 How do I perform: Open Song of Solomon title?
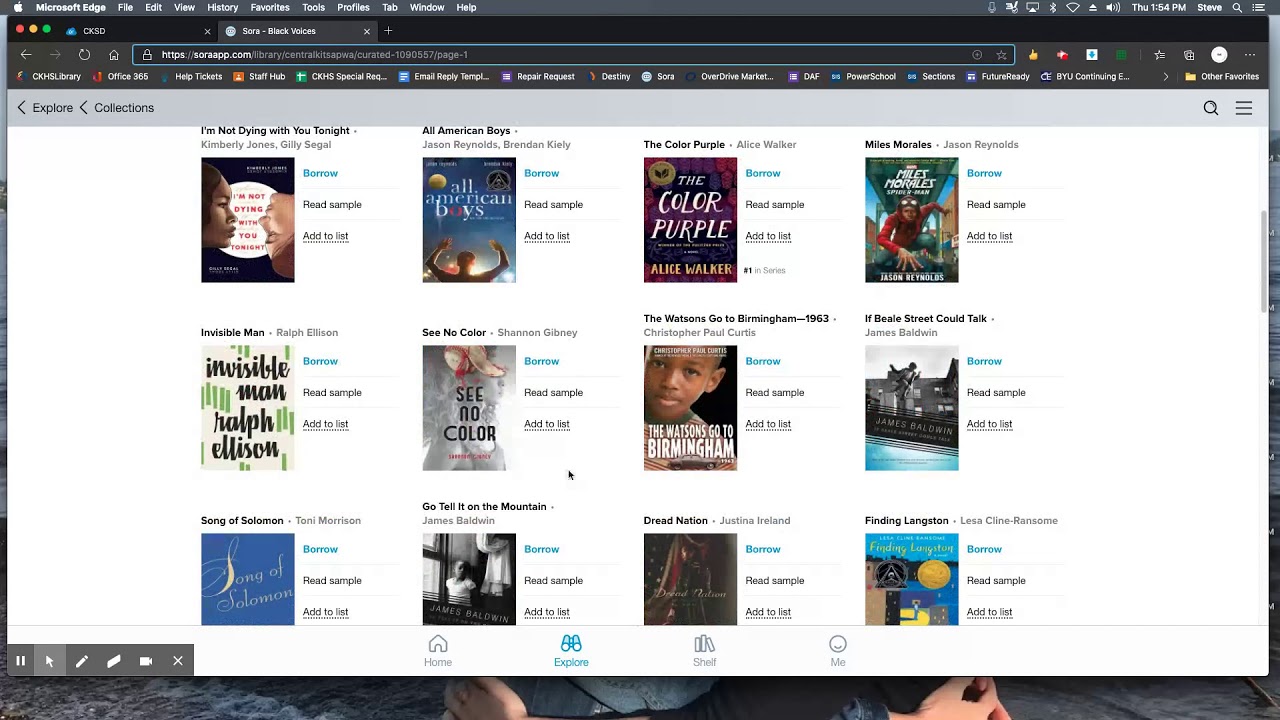tap(242, 521)
